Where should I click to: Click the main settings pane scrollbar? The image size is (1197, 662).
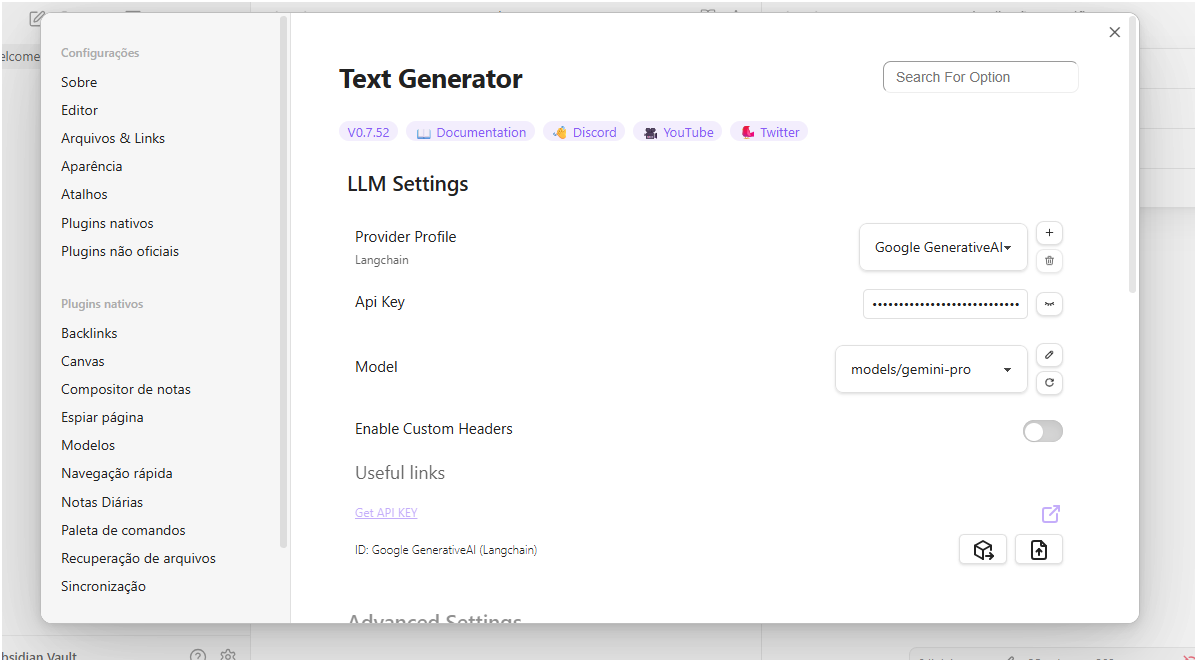[1132, 153]
